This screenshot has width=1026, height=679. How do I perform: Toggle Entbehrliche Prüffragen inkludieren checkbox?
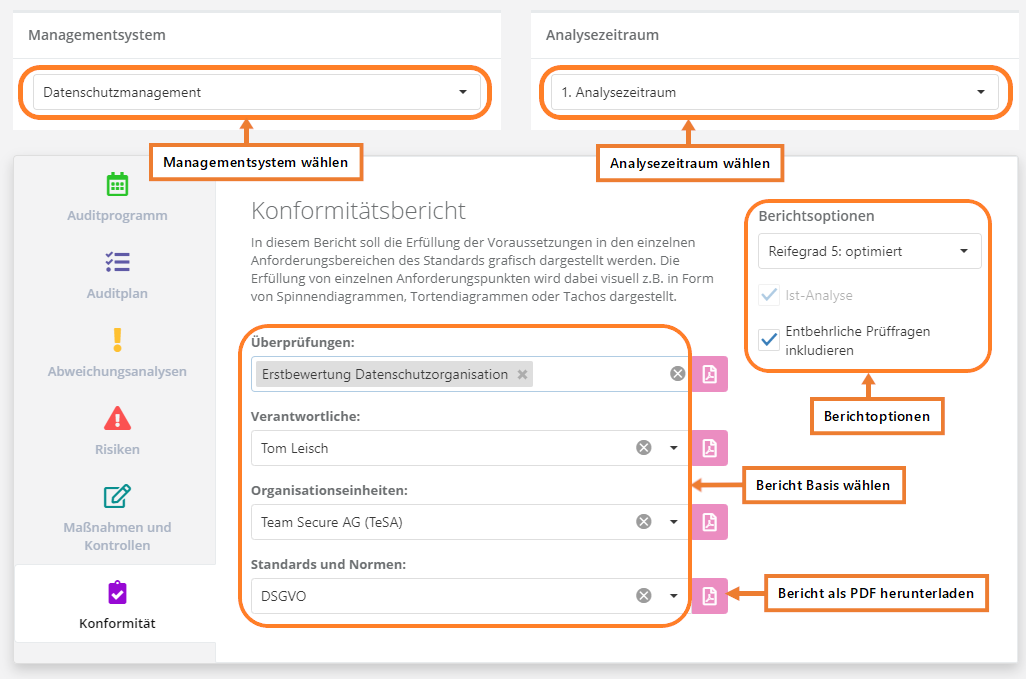click(x=769, y=340)
